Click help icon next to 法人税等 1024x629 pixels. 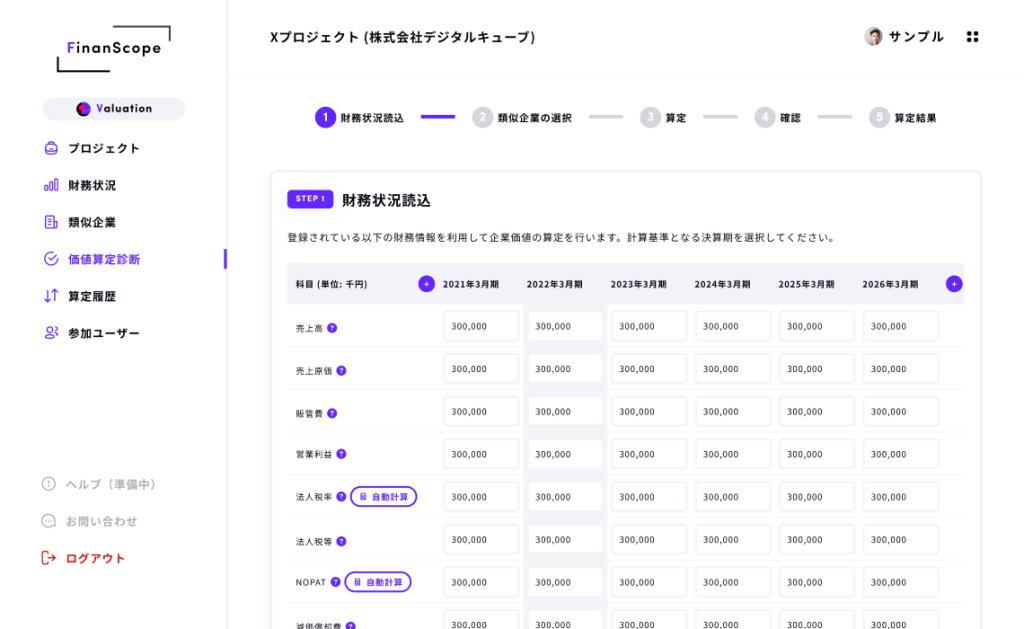pyautogui.click(x=341, y=541)
